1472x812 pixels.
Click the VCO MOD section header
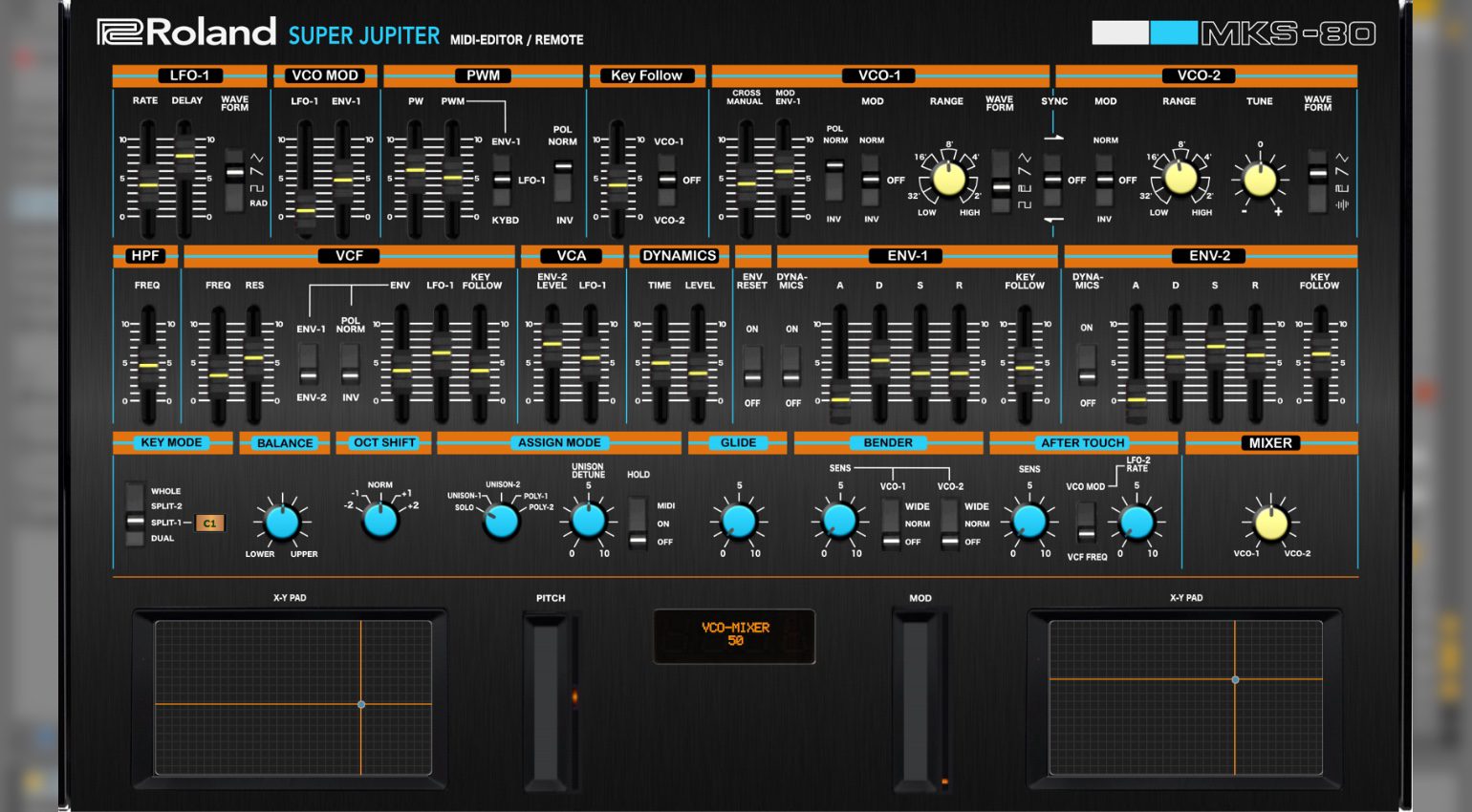pos(325,75)
